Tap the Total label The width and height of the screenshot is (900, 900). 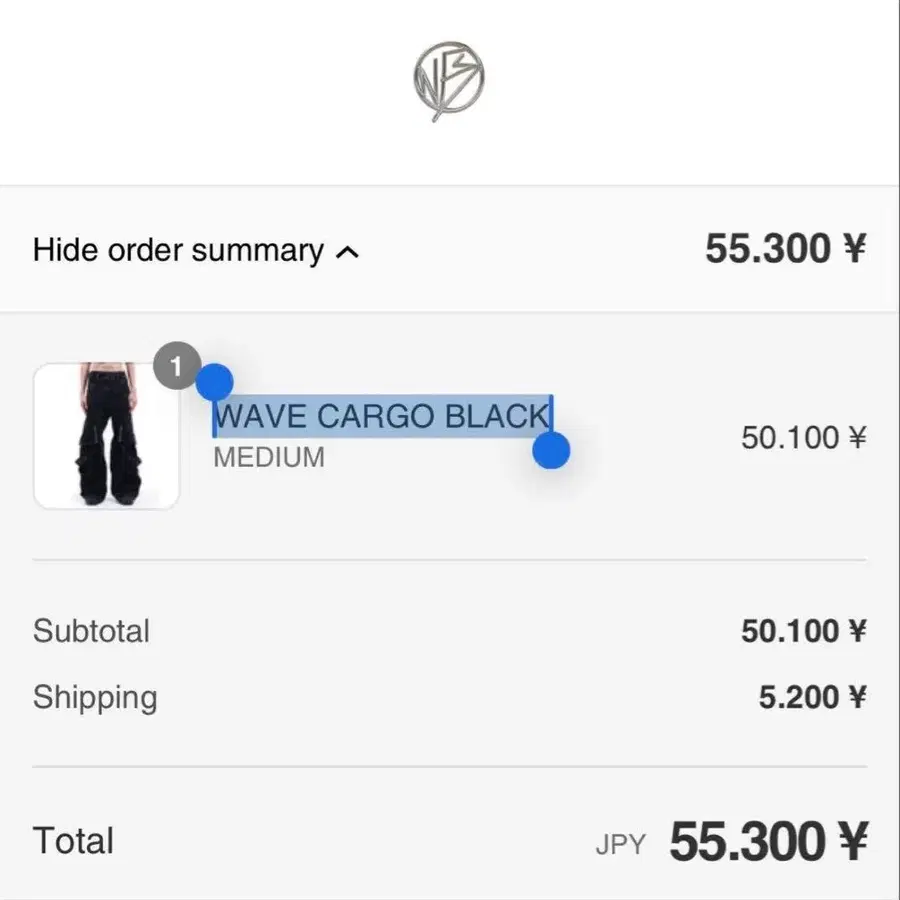(73, 841)
